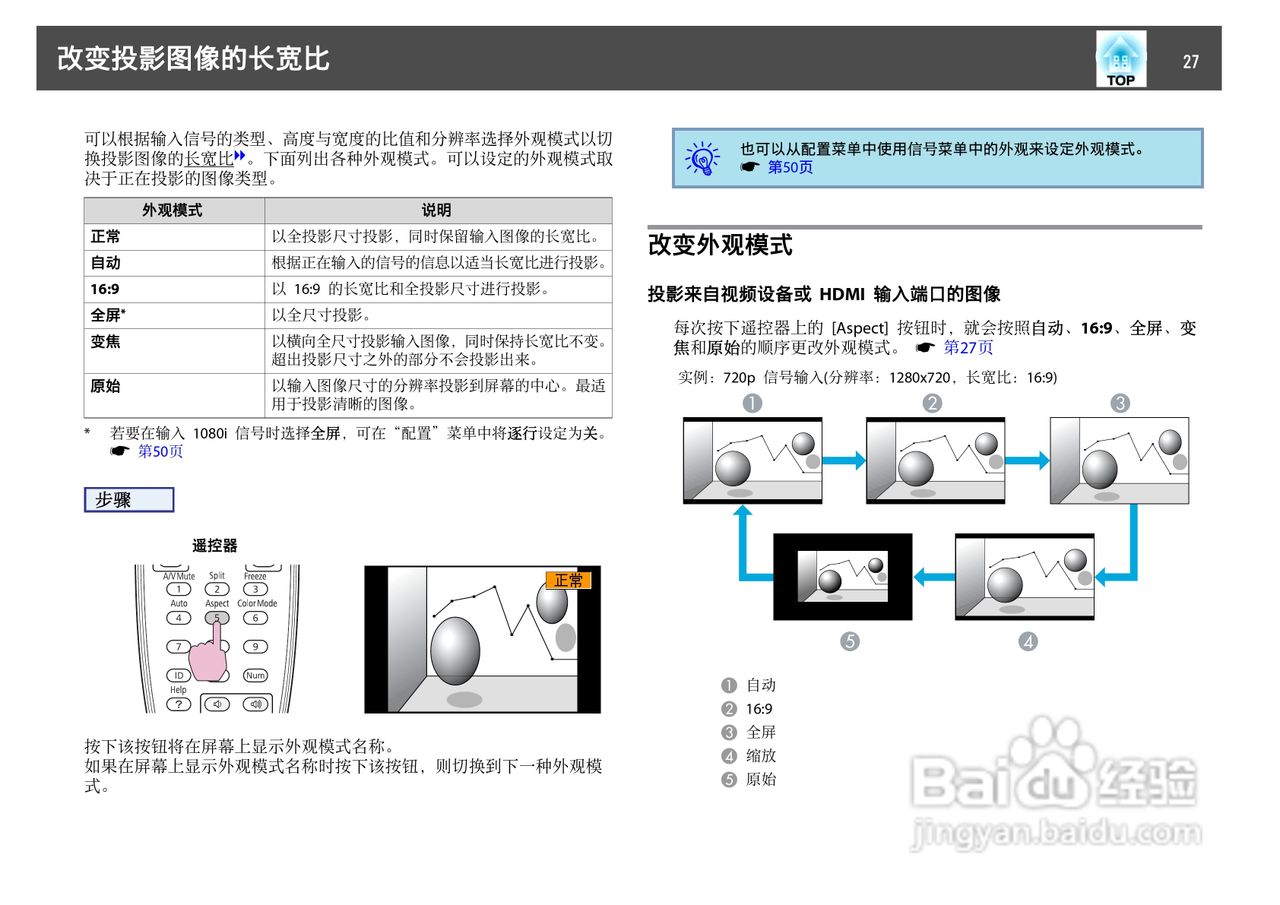Open the 第50页 link below the table footnote
This screenshot has height=905, width=1280.
pos(160,451)
